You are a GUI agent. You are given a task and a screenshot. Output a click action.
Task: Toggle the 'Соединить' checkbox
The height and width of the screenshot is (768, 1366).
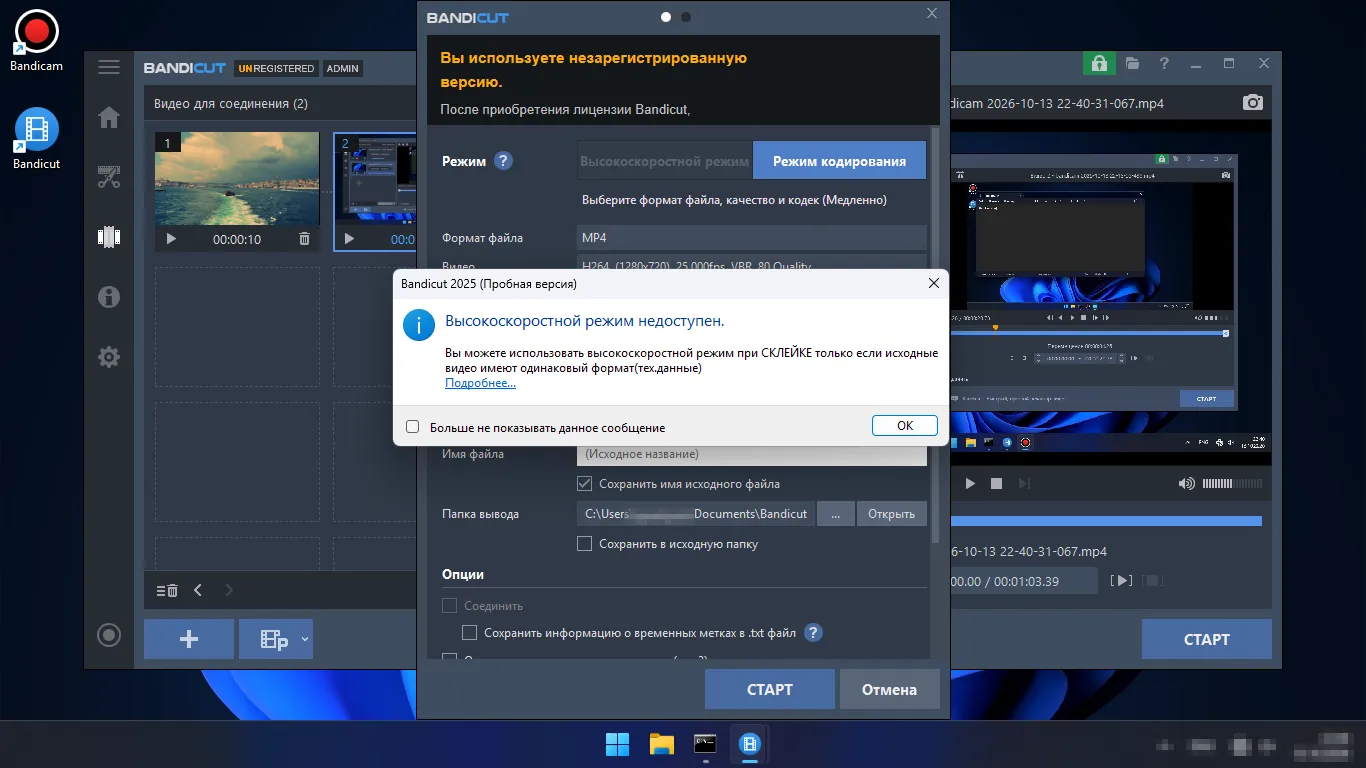tap(450, 606)
